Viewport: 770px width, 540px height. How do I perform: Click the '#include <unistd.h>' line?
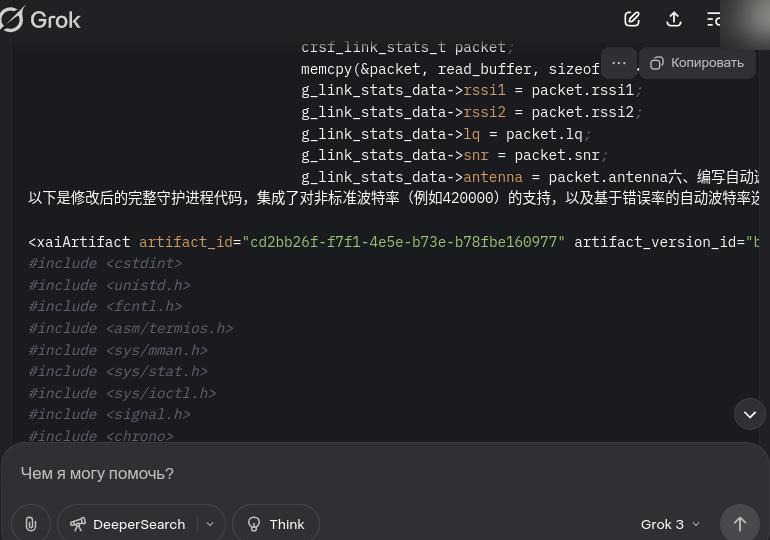point(109,285)
